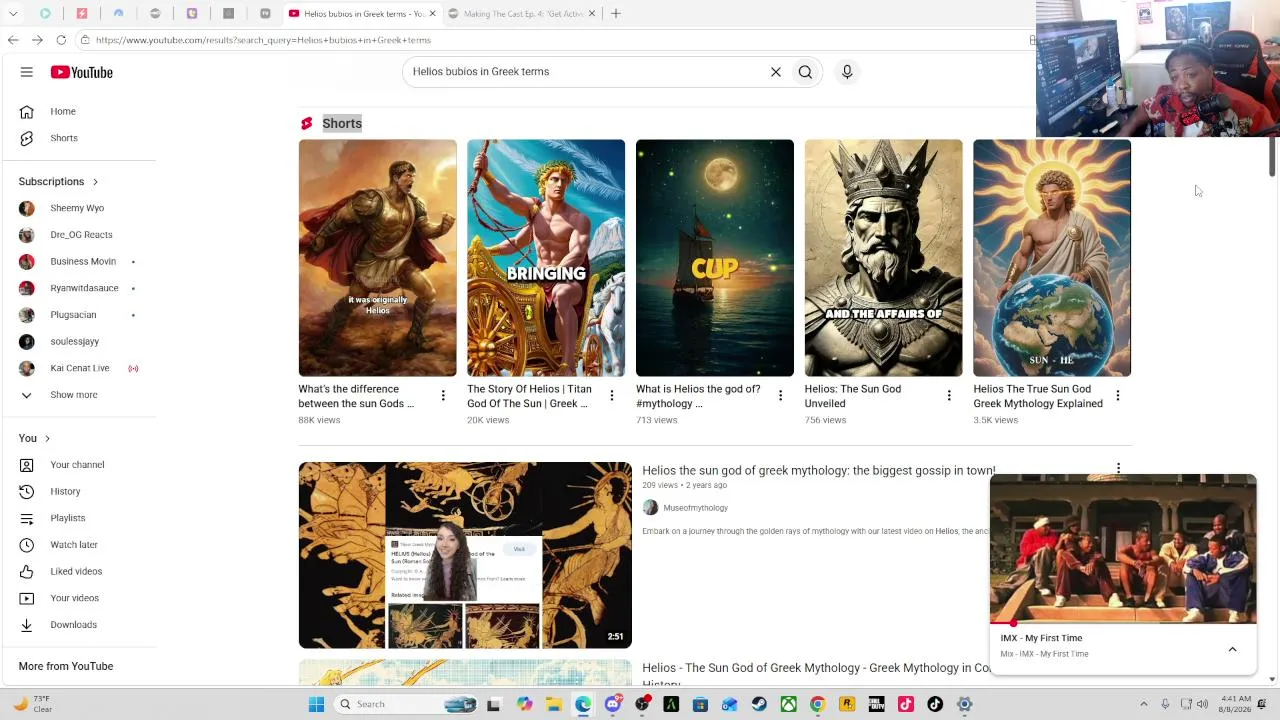Open options for 'biggest gossip in town' video
The image size is (1280, 720).
point(1118,468)
